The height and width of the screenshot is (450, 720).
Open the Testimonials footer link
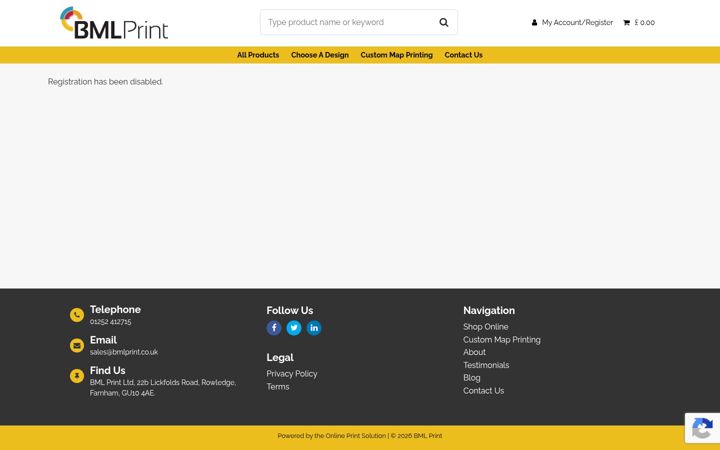click(x=486, y=365)
